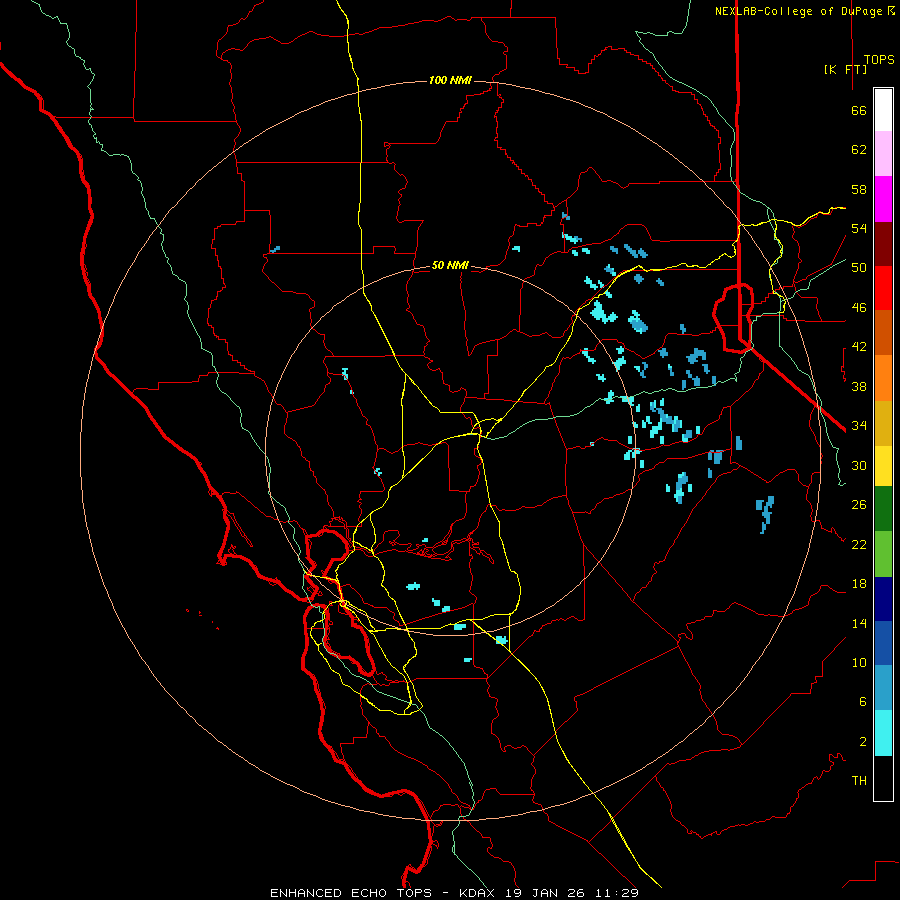Click legend value "6"
The image size is (900, 900).
(x=863, y=702)
